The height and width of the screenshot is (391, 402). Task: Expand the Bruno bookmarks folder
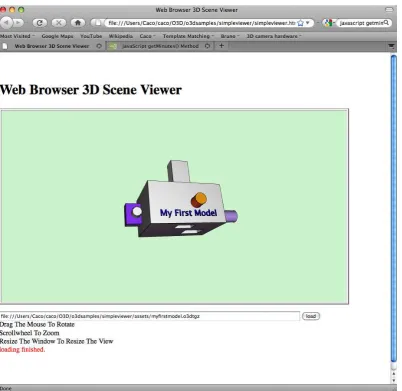coord(230,36)
